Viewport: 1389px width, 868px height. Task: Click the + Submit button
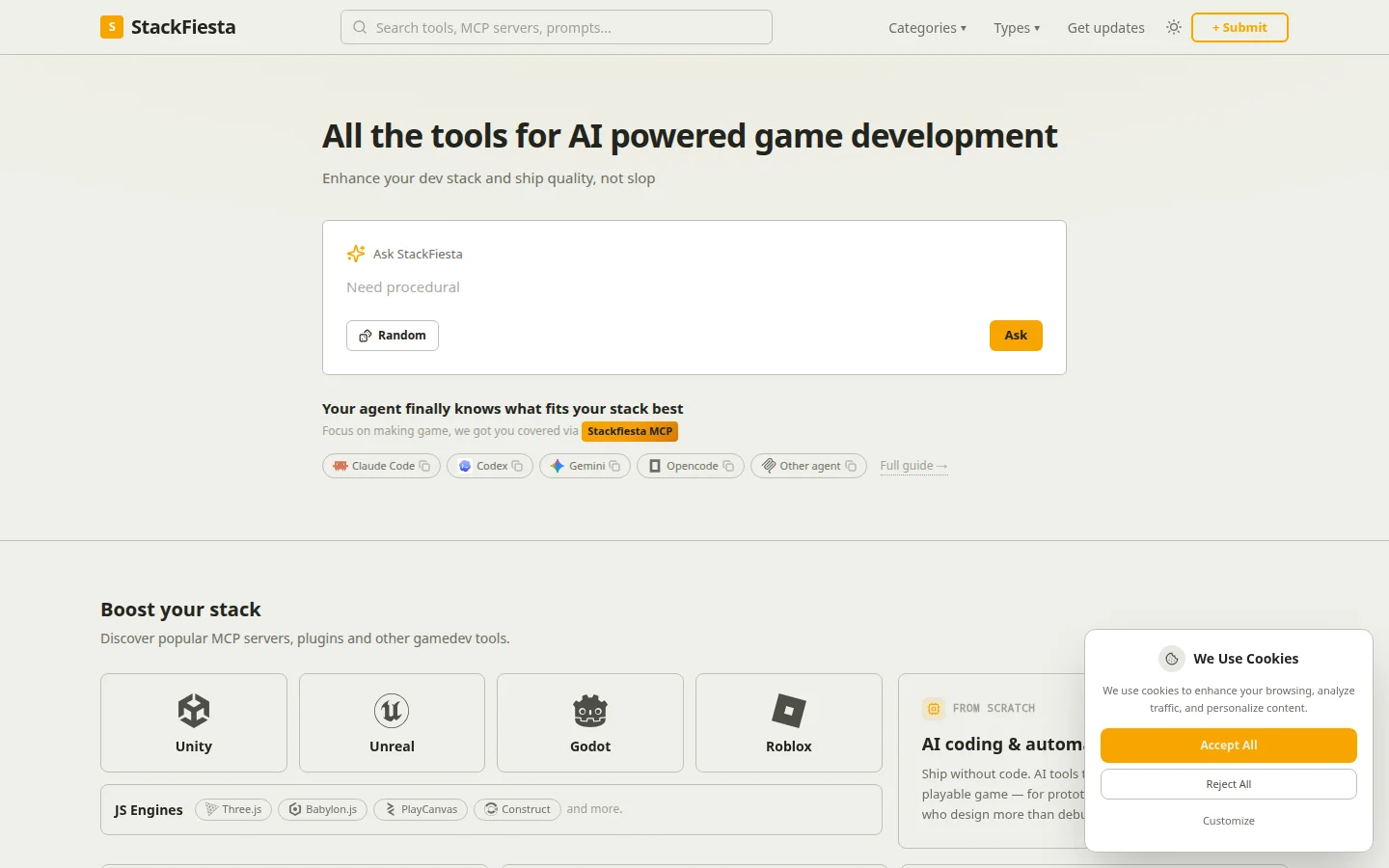1239,27
